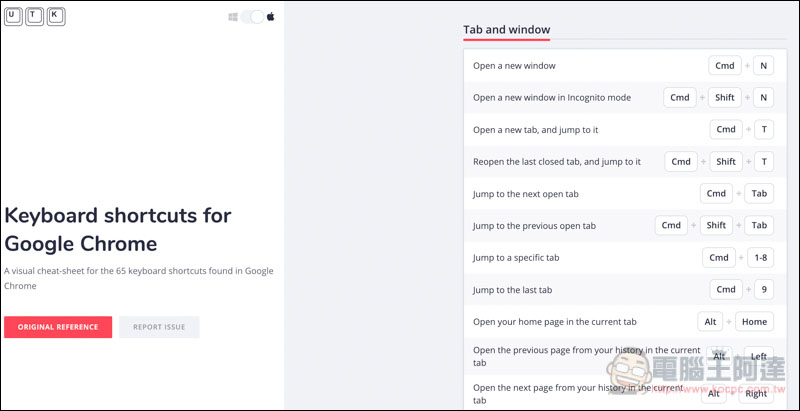
Task: Click the Keyboard shortcuts for Google Chrome heading
Action: click(x=118, y=230)
